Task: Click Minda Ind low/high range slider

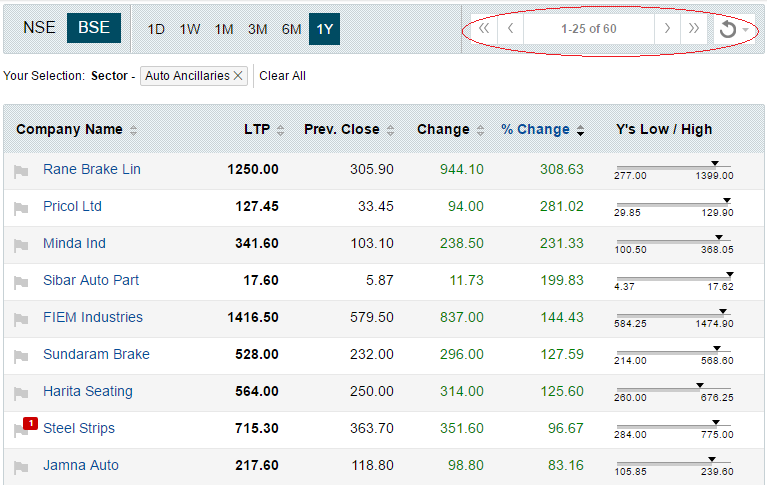Action: pyautogui.click(x=674, y=240)
